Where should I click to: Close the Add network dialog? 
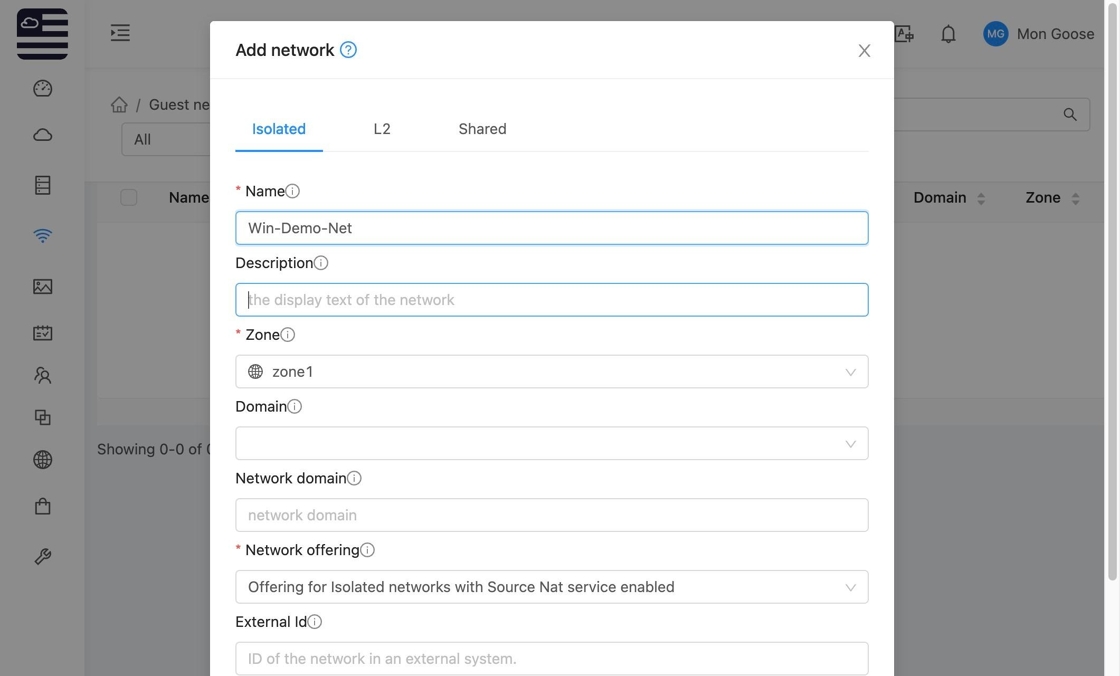click(864, 51)
